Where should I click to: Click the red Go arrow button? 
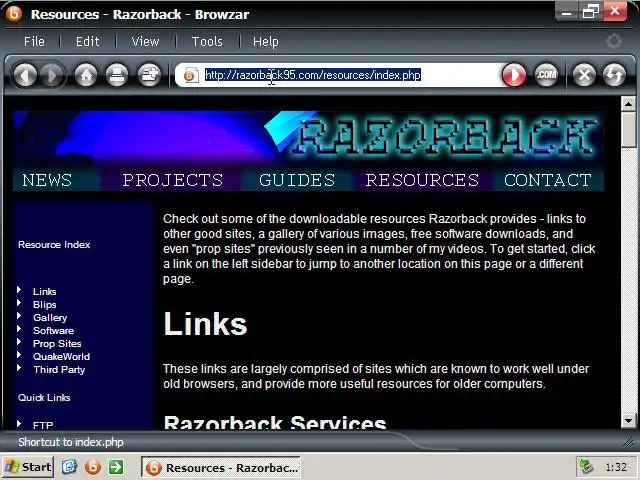point(513,75)
